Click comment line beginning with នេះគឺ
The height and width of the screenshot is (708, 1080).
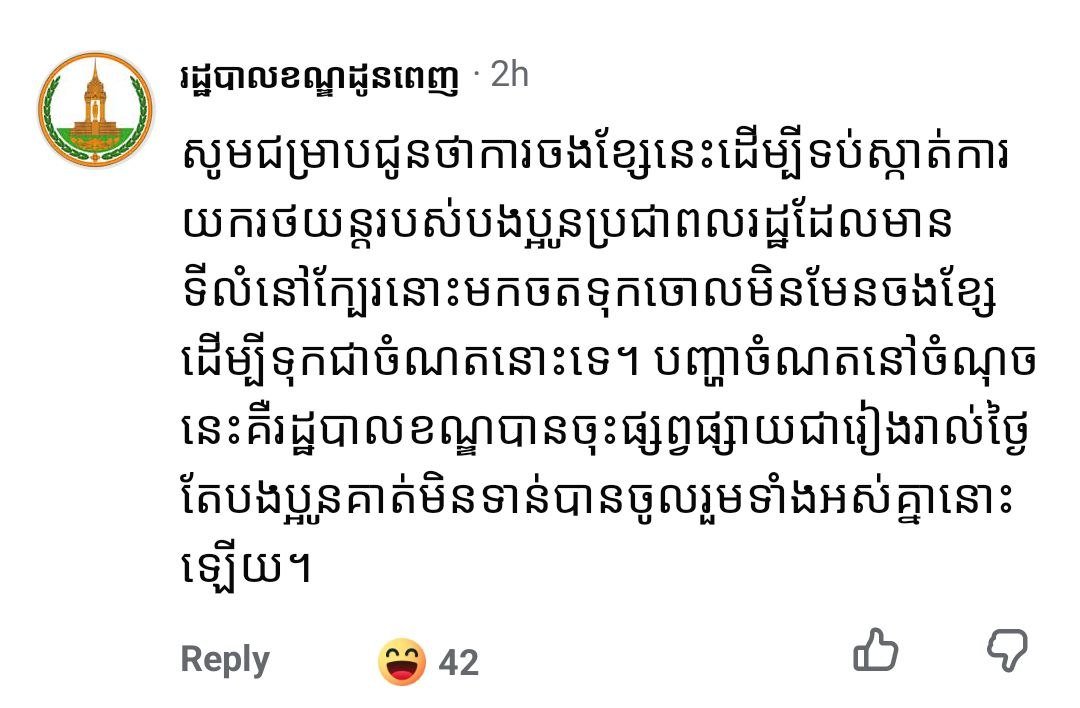(606, 432)
